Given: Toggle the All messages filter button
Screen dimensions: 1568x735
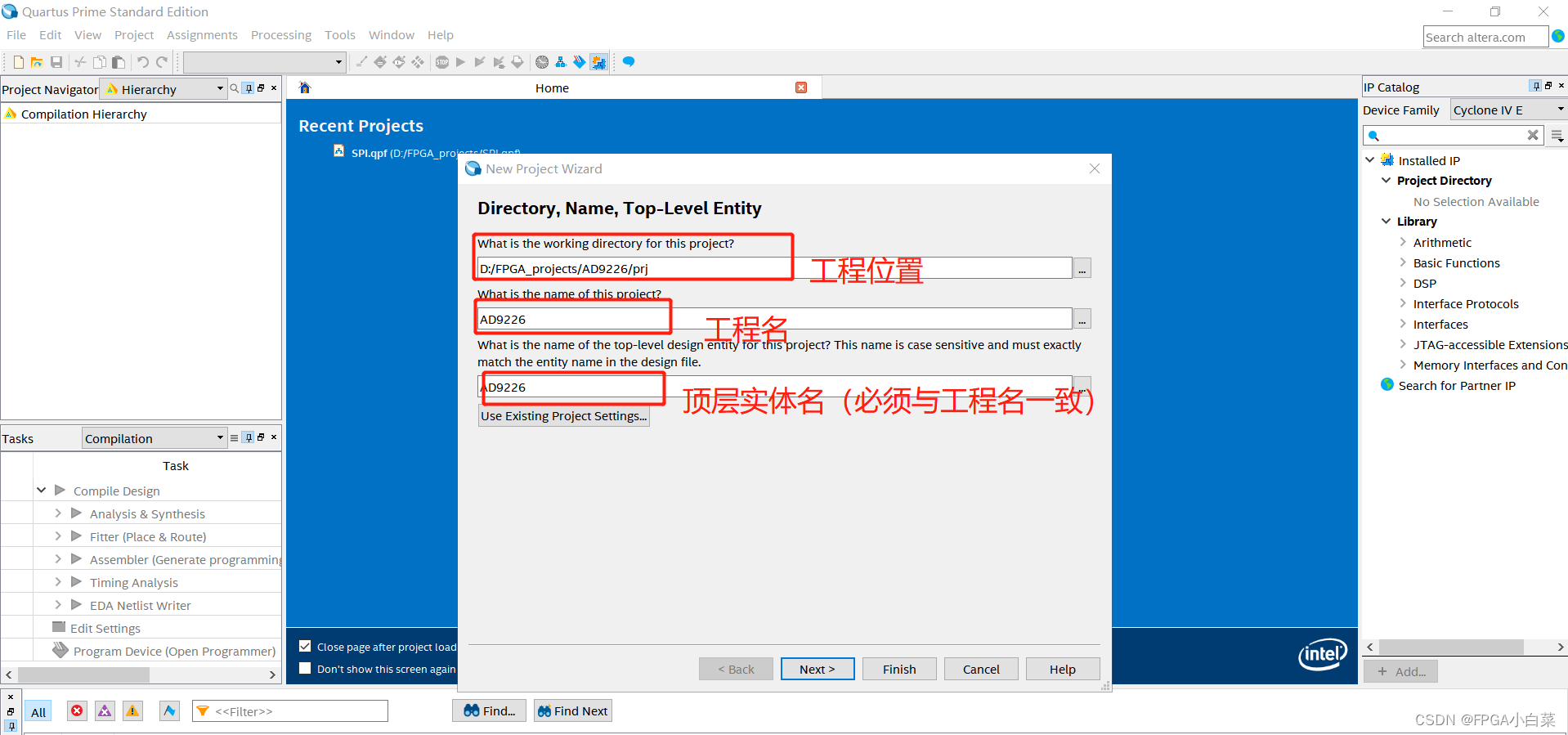Looking at the screenshot, I should pos(38,711).
